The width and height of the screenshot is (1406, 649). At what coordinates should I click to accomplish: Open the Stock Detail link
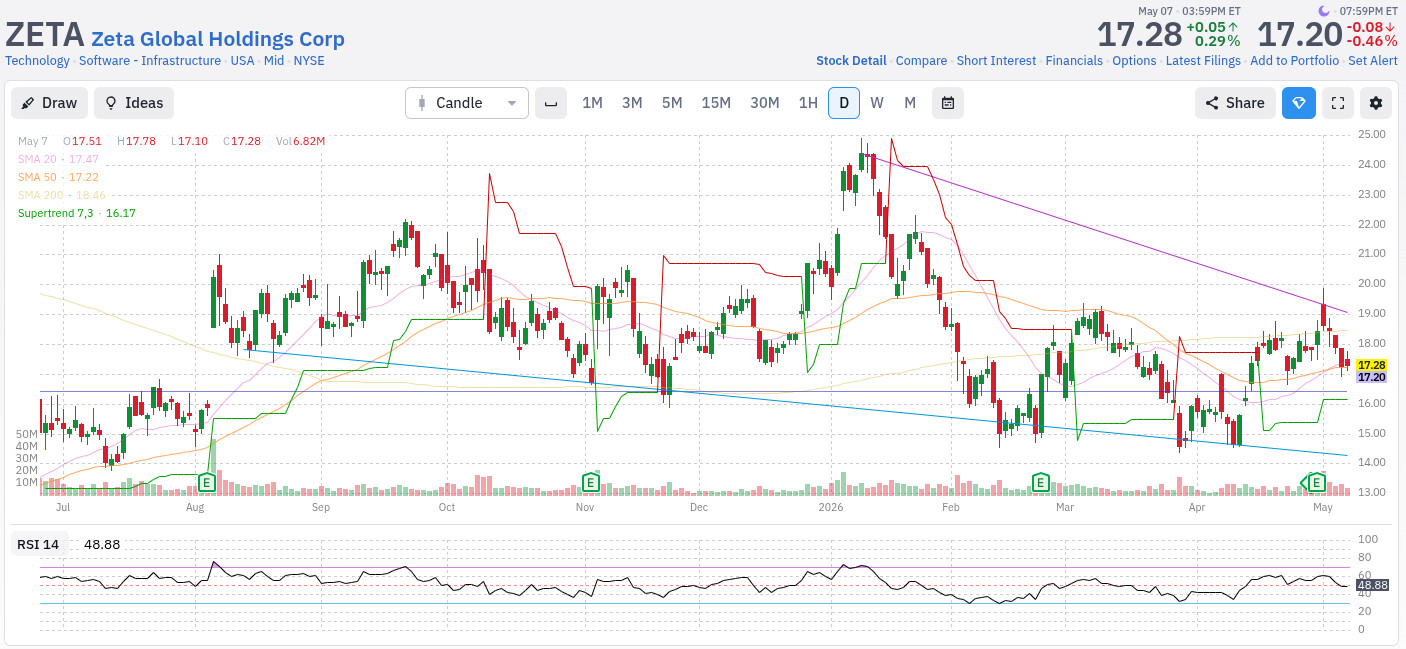[x=851, y=61]
